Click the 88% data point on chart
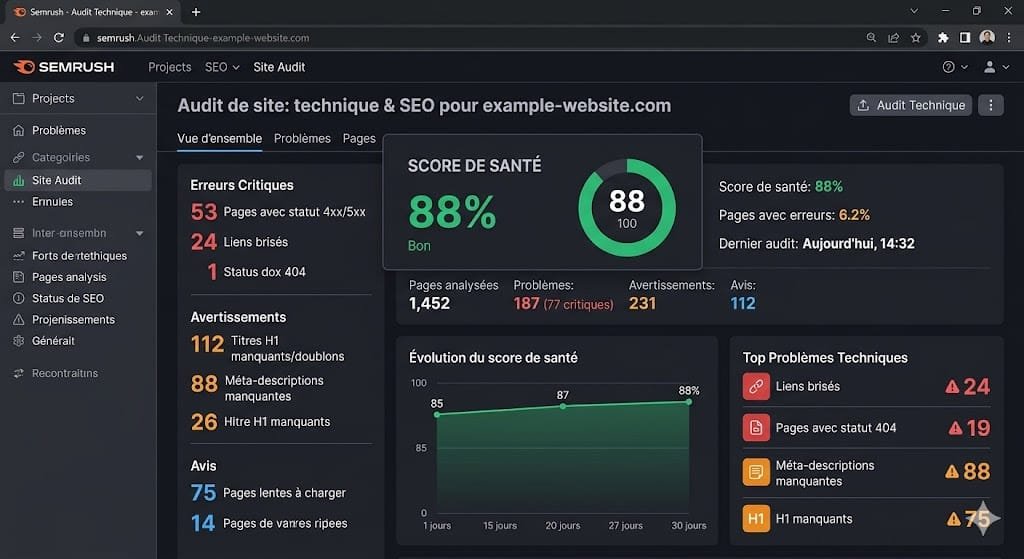 [689, 402]
